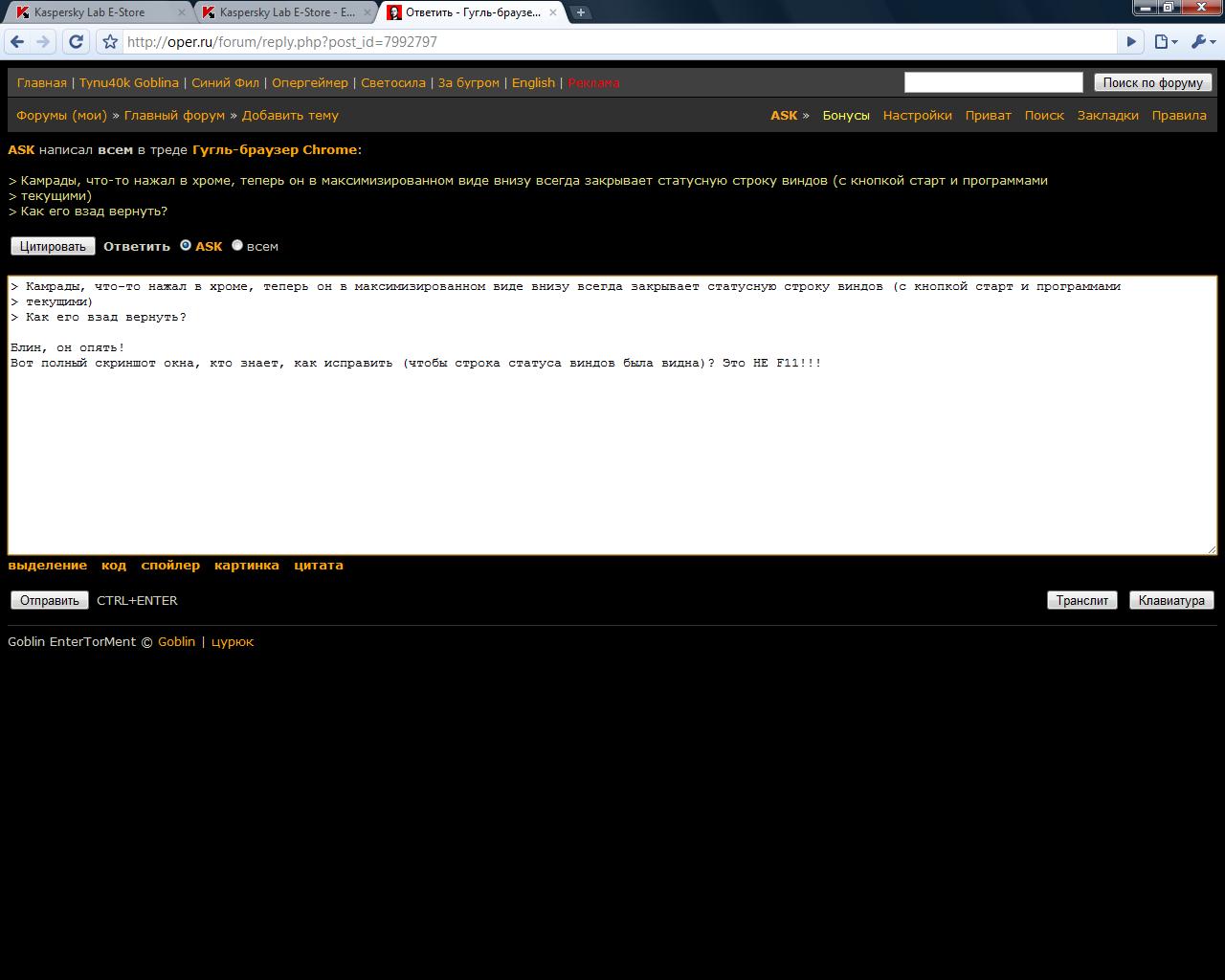Open thread link Гугль-браузер Chrome
The width and height of the screenshot is (1225, 980).
tap(275, 149)
